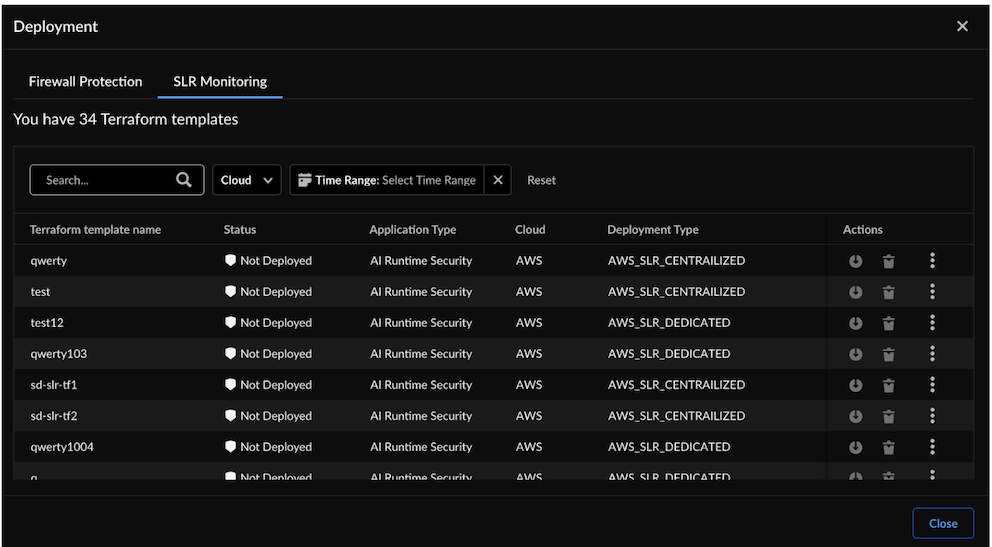Clear the Time Range filter with X
992x547 pixels.
[498, 180]
